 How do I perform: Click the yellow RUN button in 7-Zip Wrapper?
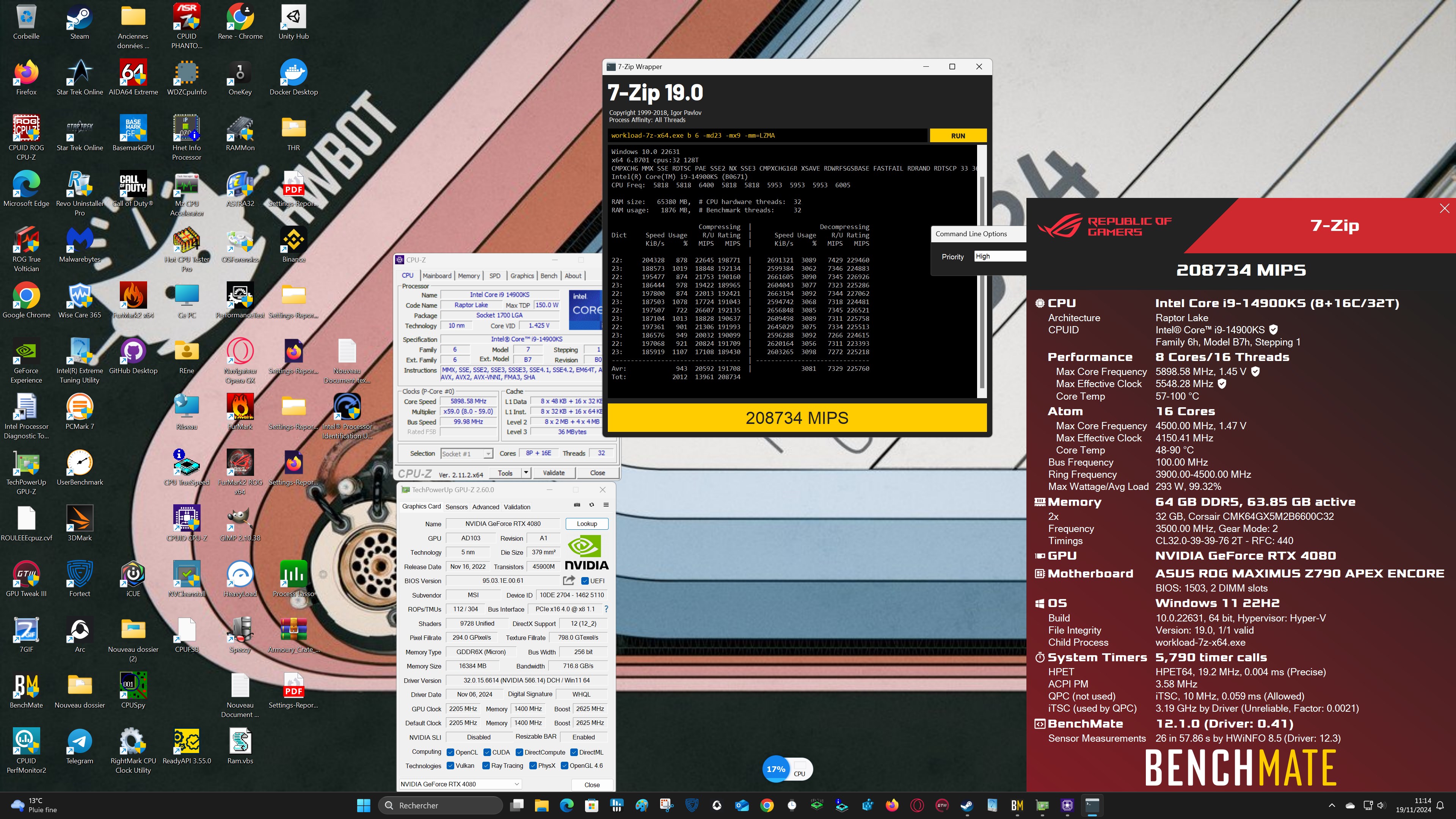click(x=958, y=136)
